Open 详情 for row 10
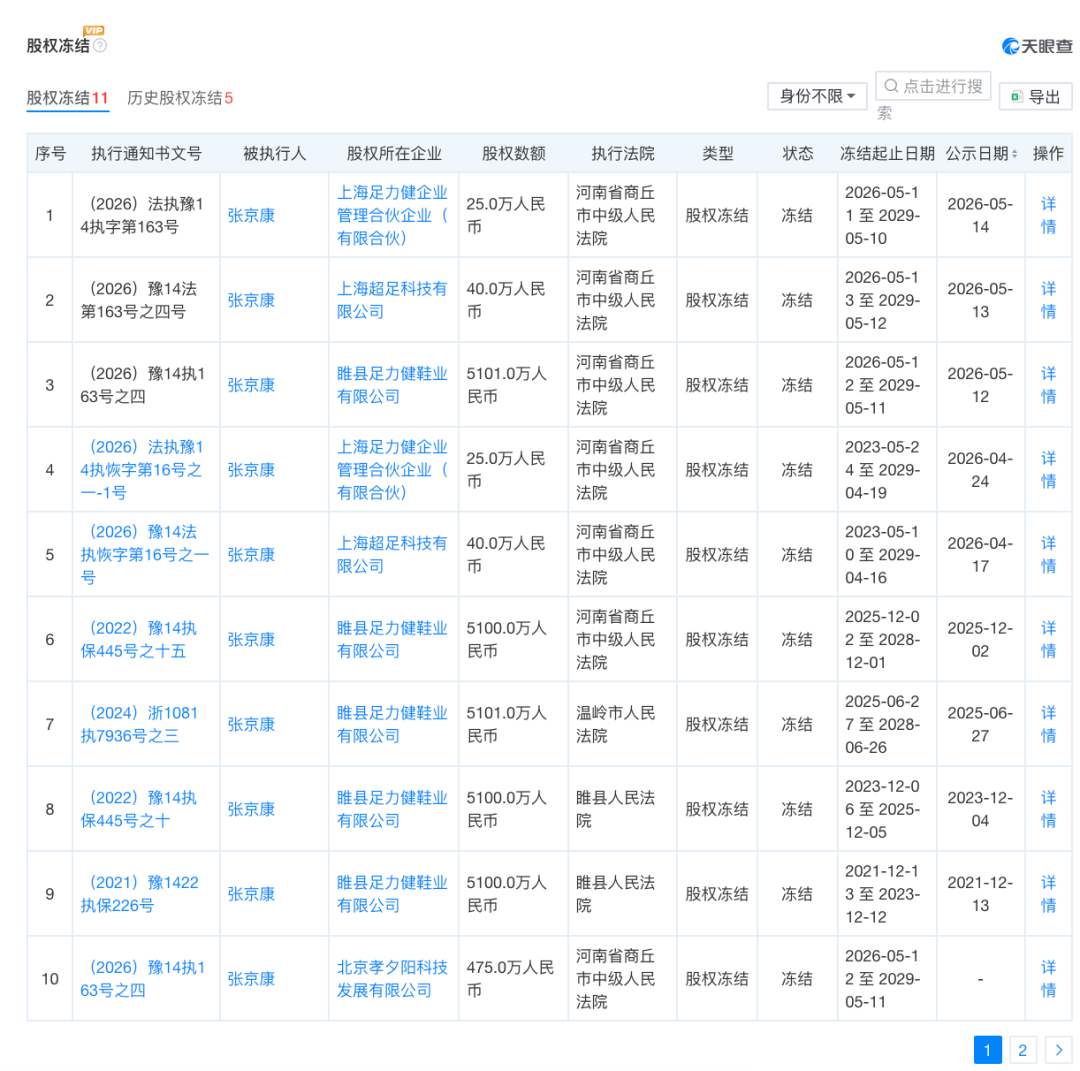The image size is (1080, 1071). (x=1048, y=978)
